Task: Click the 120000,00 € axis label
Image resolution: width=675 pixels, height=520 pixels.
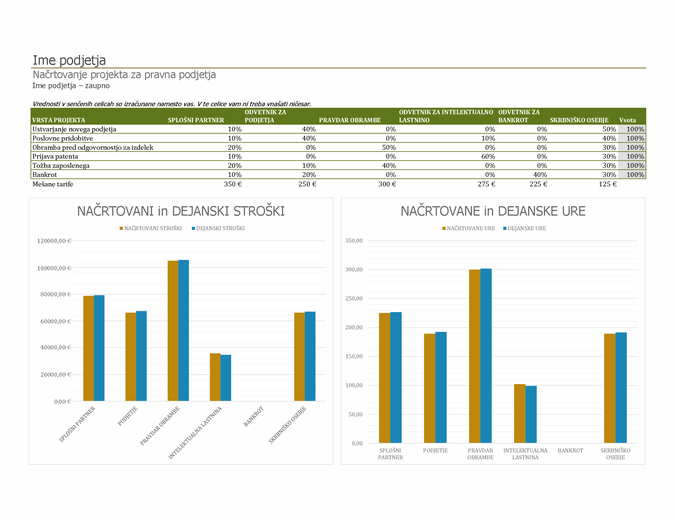Action: coord(54,241)
